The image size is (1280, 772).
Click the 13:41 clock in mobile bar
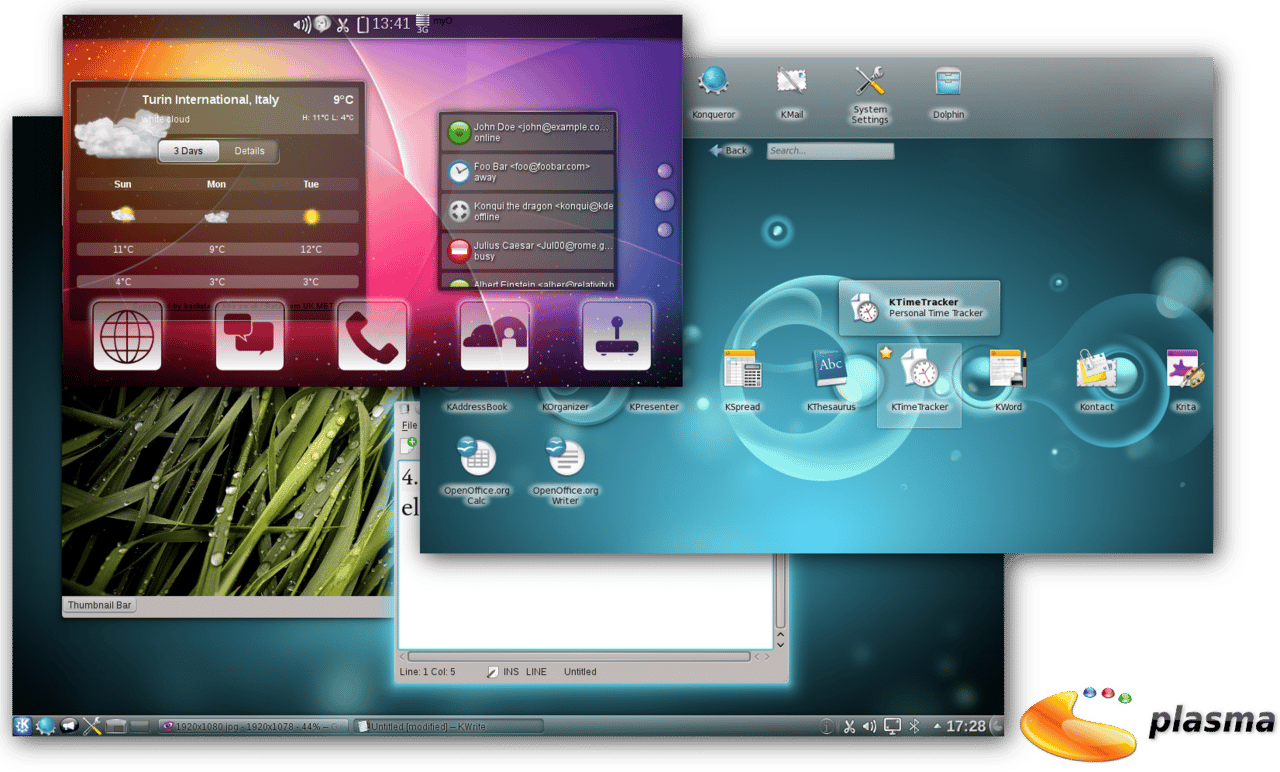pos(391,24)
